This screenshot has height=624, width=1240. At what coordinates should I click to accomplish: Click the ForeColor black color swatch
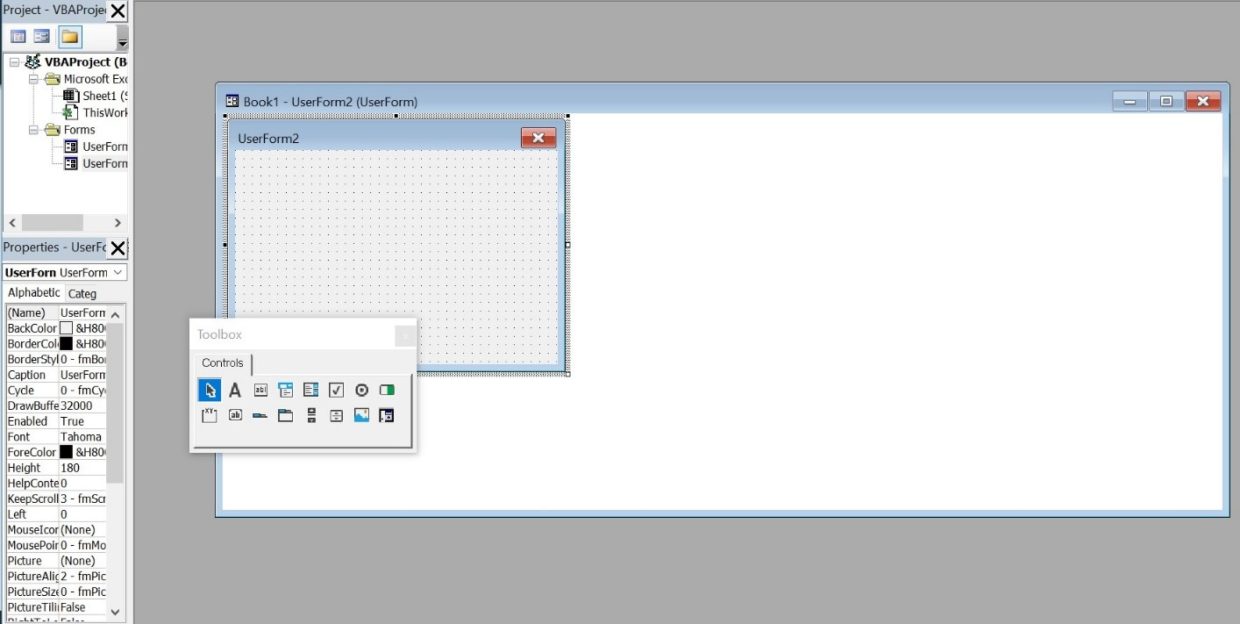click(66, 452)
